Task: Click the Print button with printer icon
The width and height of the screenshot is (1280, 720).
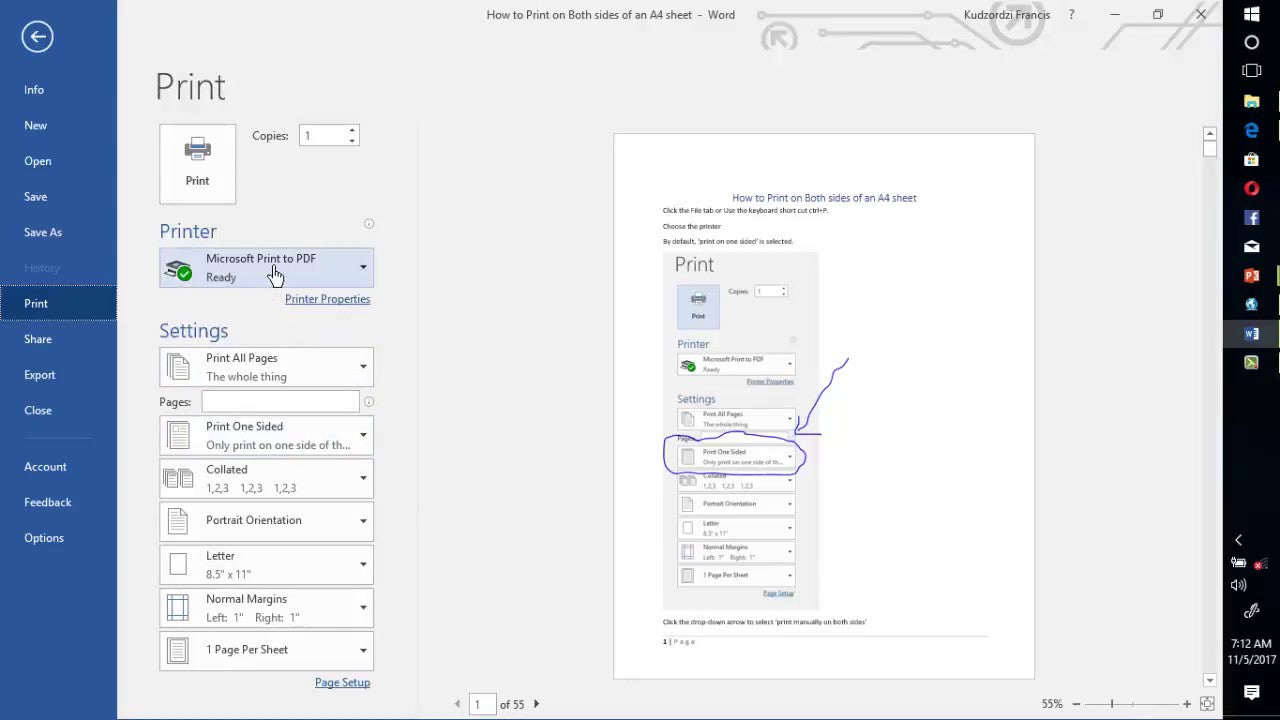Action: click(x=197, y=163)
